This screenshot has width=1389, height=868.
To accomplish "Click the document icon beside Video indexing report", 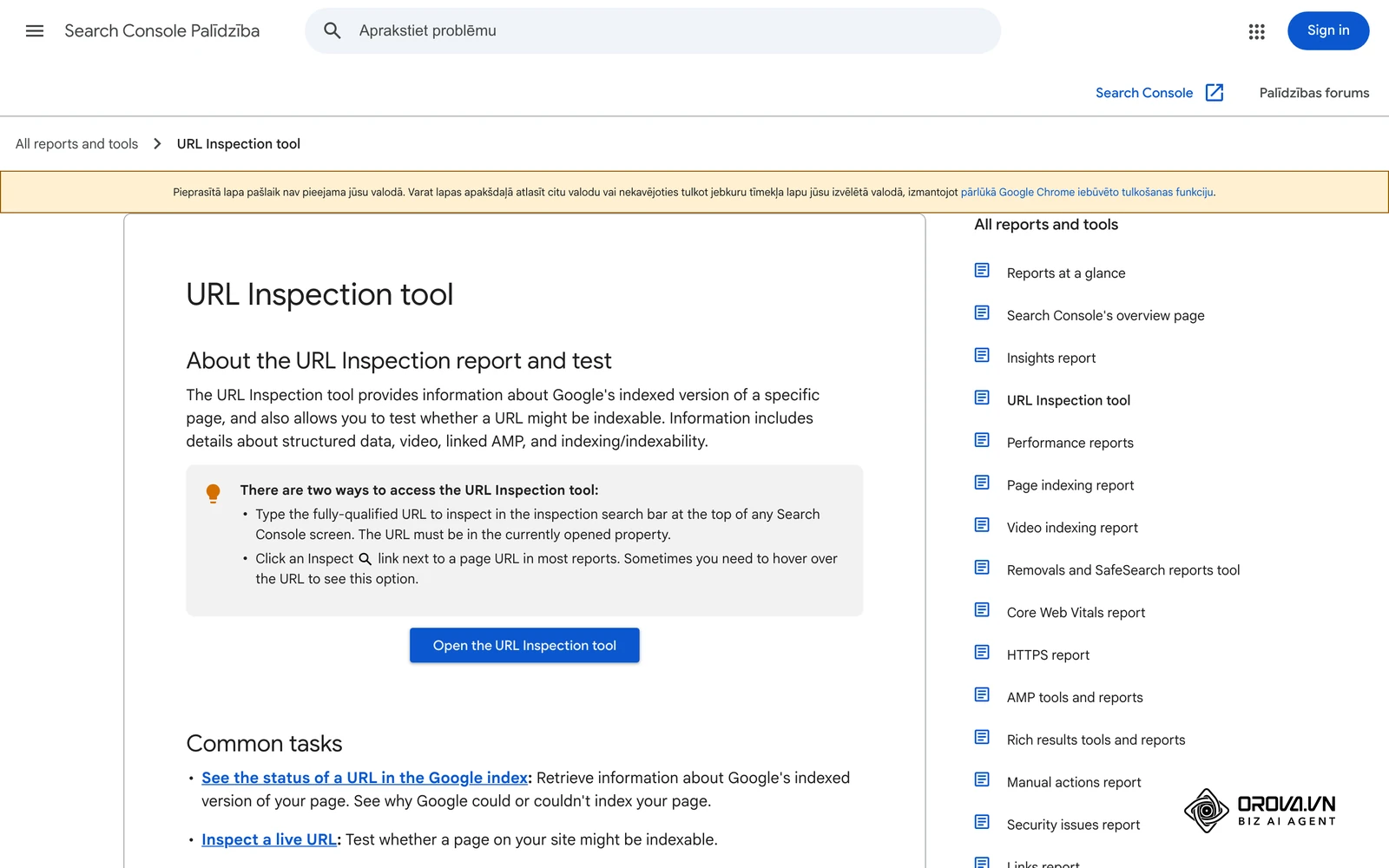I will point(982,525).
